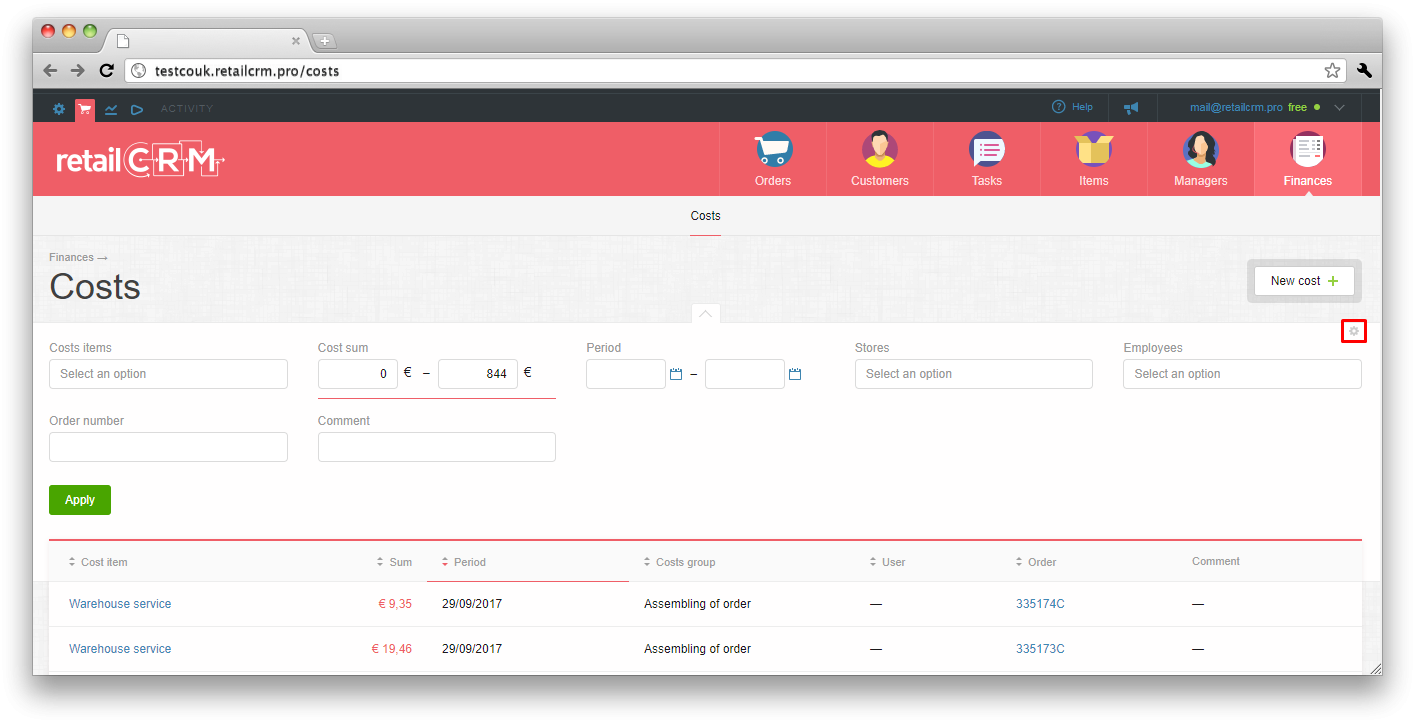The image size is (1415, 723).
Task: Bookmark page with the star icon
Action: coord(1332,71)
